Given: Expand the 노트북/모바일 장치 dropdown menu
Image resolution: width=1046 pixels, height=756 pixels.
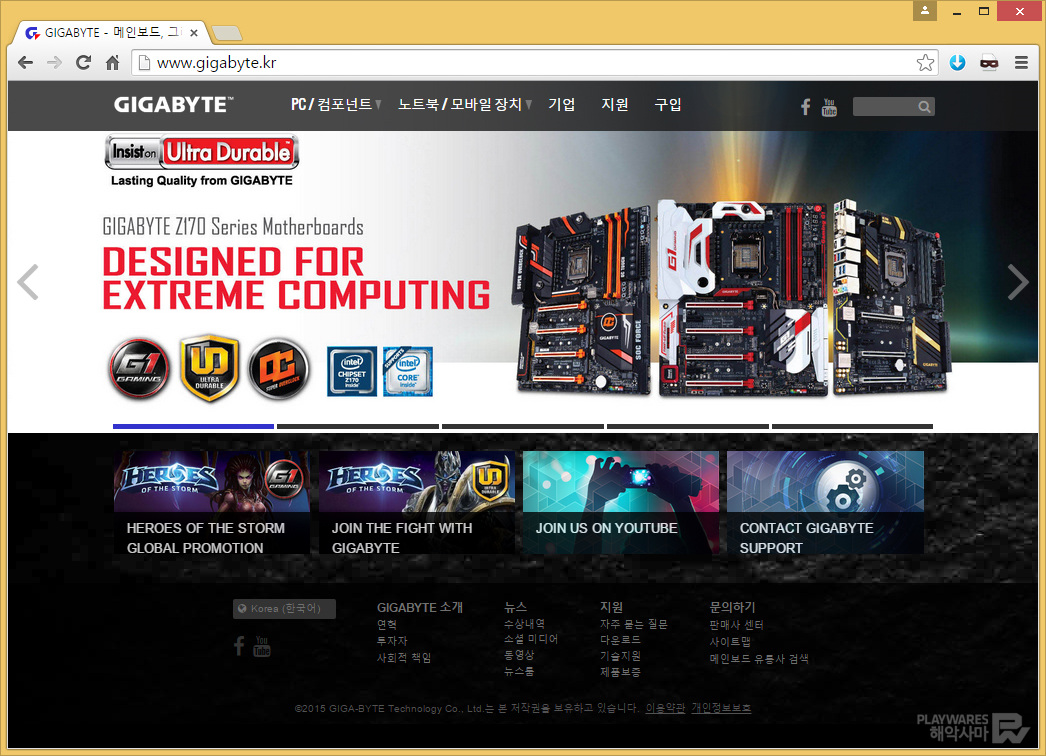Looking at the screenshot, I should pos(464,105).
